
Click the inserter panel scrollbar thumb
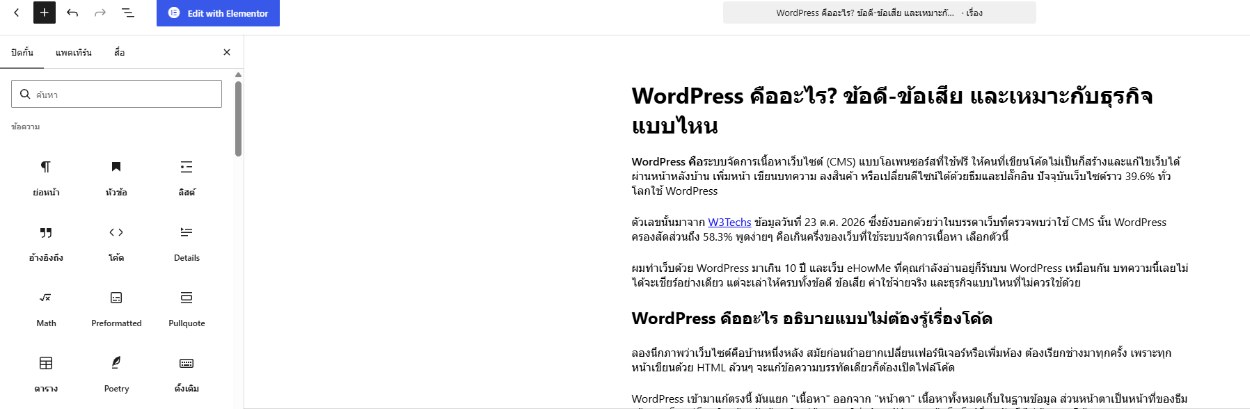[238, 118]
